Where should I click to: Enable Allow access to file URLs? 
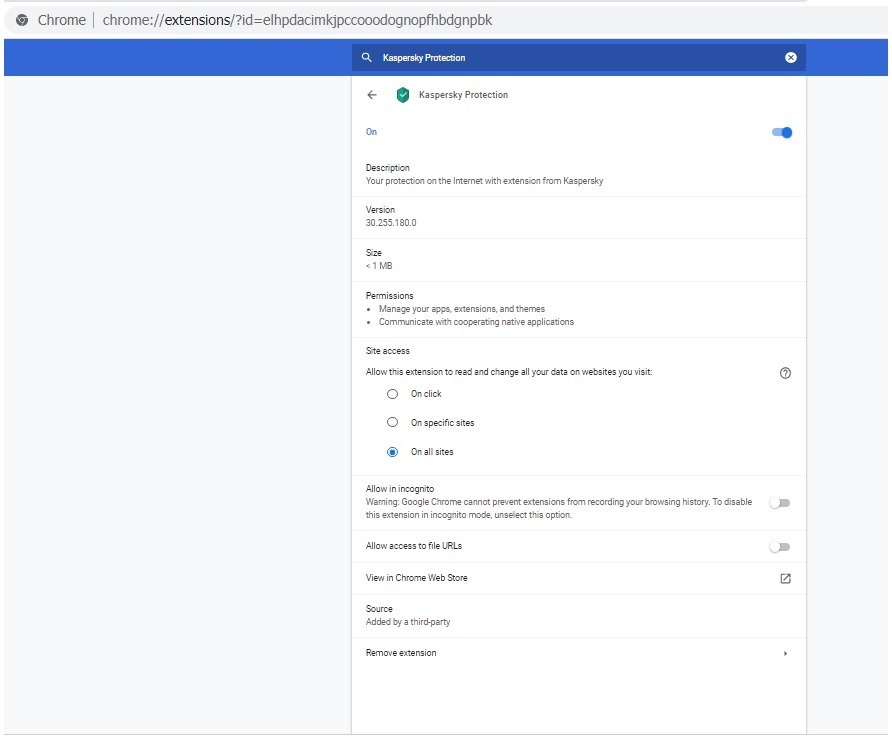780,547
